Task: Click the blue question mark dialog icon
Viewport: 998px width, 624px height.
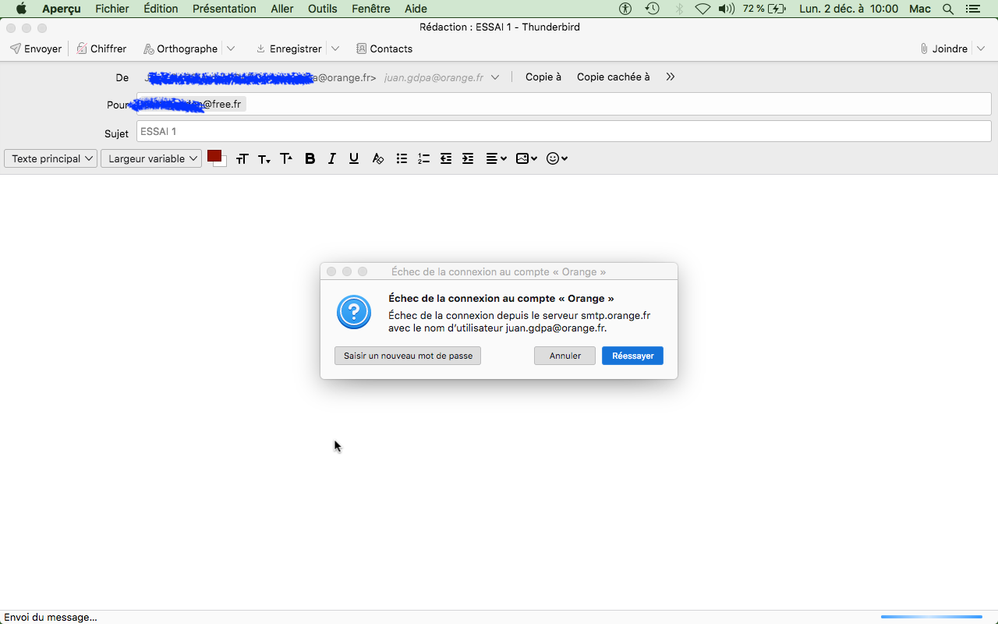Action: (x=354, y=312)
